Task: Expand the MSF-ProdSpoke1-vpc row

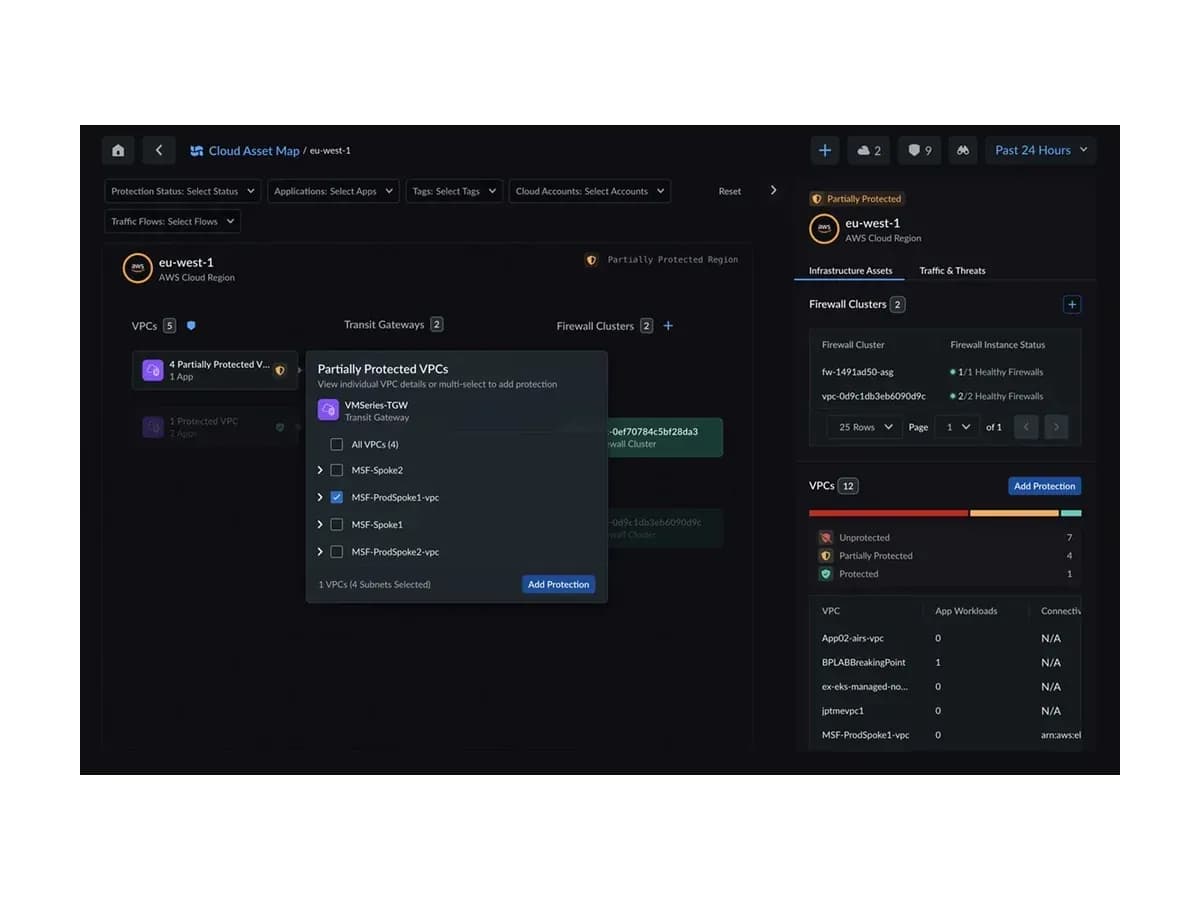Action: (320, 497)
